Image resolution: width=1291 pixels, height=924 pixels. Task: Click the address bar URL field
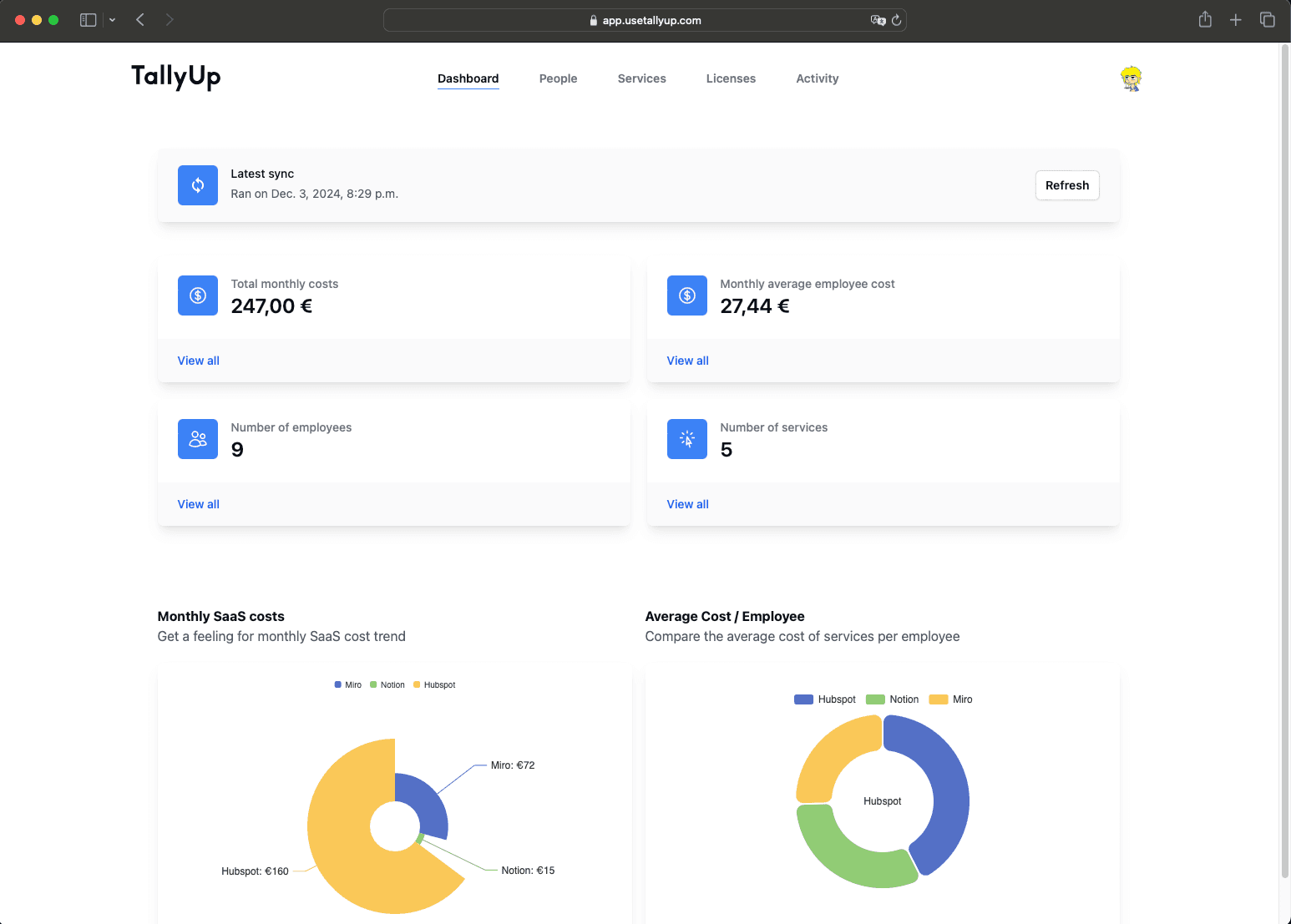pyautogui.click(x=645, y=20)
